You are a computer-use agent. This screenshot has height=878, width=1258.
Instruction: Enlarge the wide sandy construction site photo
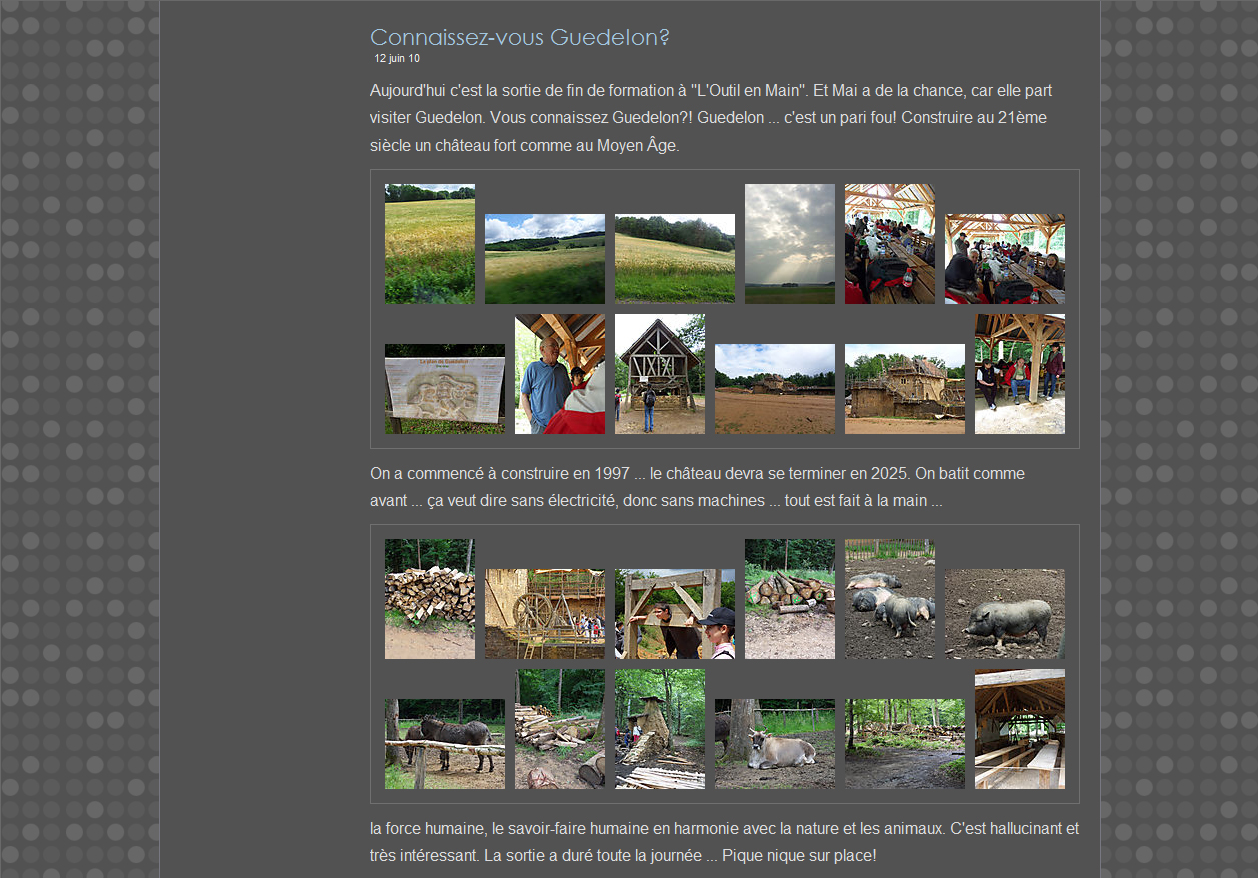(774, 388)
